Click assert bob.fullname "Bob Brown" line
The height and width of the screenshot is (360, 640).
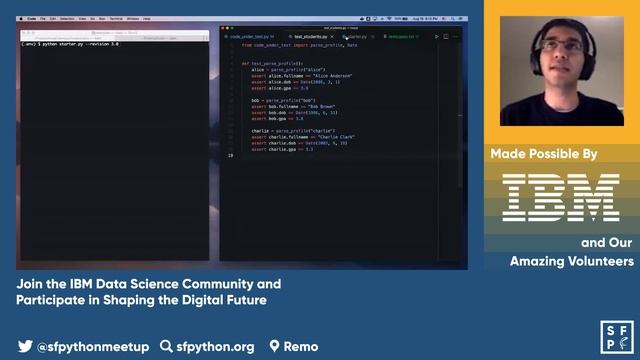pos(293,107)
